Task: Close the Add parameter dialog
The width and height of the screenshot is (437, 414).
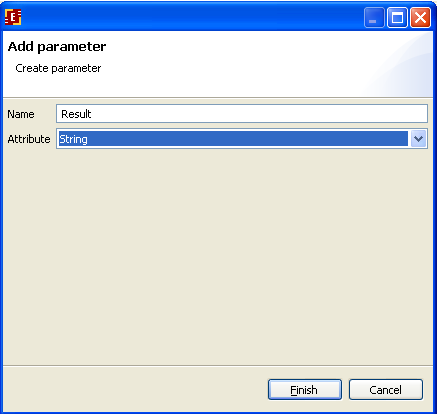Action: tap(420, 18)
